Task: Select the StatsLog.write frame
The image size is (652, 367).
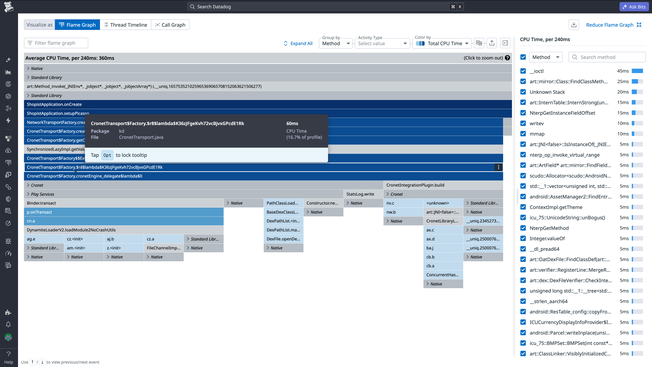Action: click(363, 194)
